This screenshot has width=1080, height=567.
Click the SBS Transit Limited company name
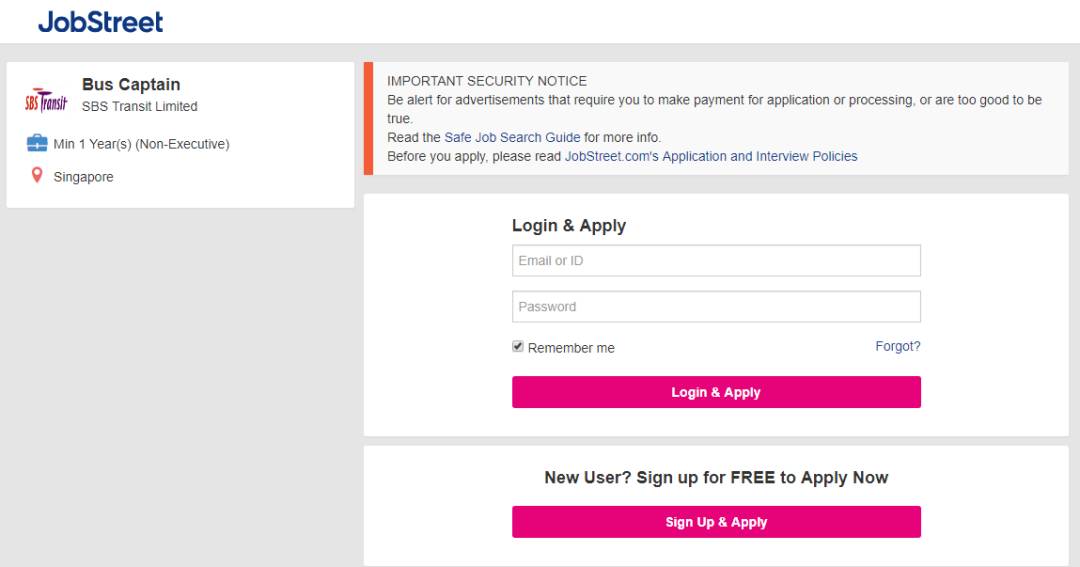pyautogui.click(x=140, y=106)
